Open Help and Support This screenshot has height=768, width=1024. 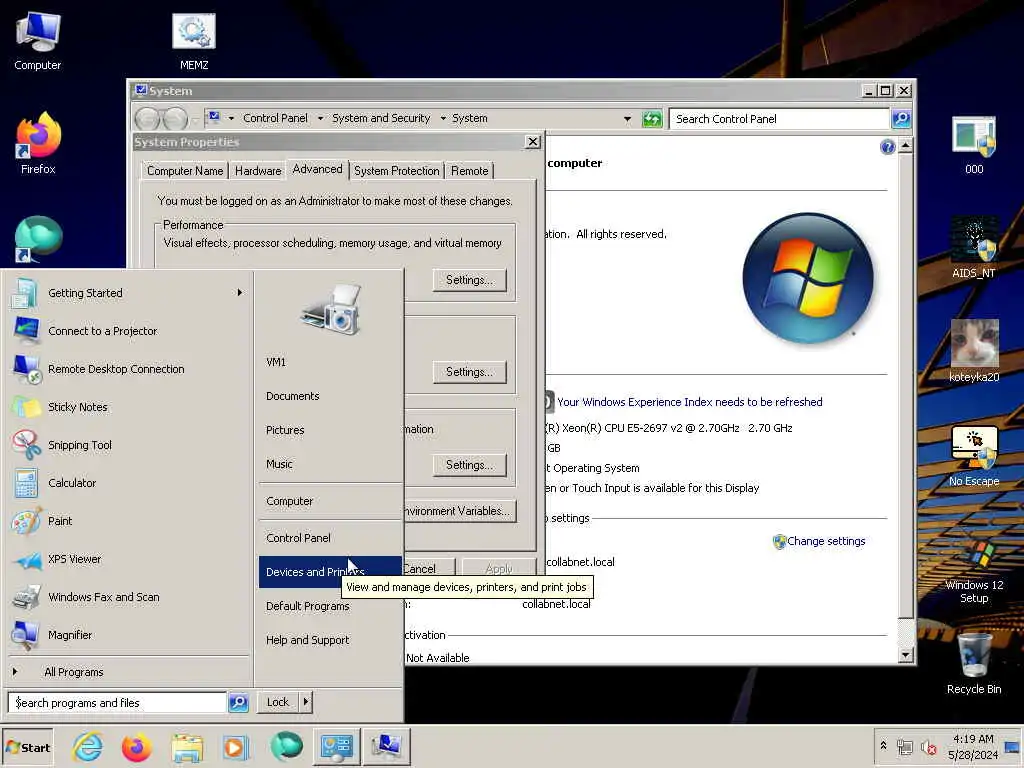tap(330, 640)
